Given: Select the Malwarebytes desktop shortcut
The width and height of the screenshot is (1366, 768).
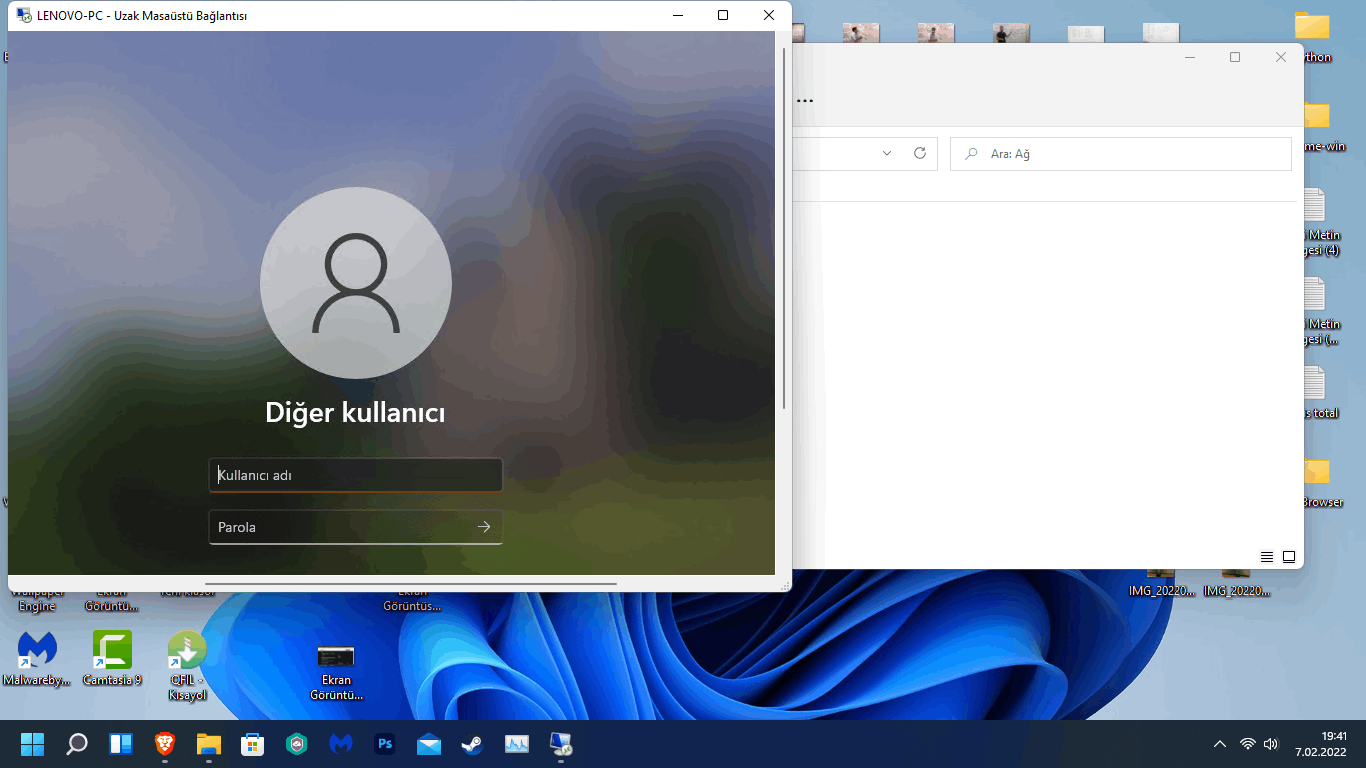Looking at the screenshot, I should click(x=37, y=659).
